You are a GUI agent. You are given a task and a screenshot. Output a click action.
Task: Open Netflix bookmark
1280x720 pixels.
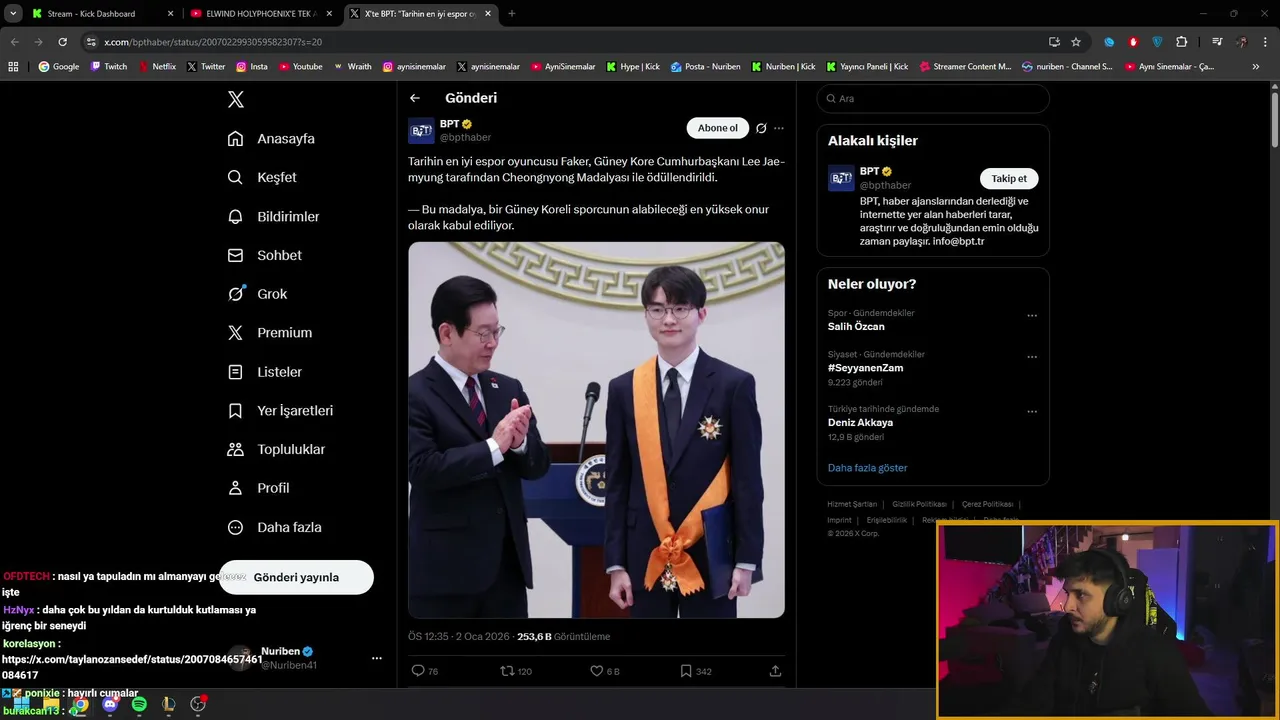tap(156, 67)
